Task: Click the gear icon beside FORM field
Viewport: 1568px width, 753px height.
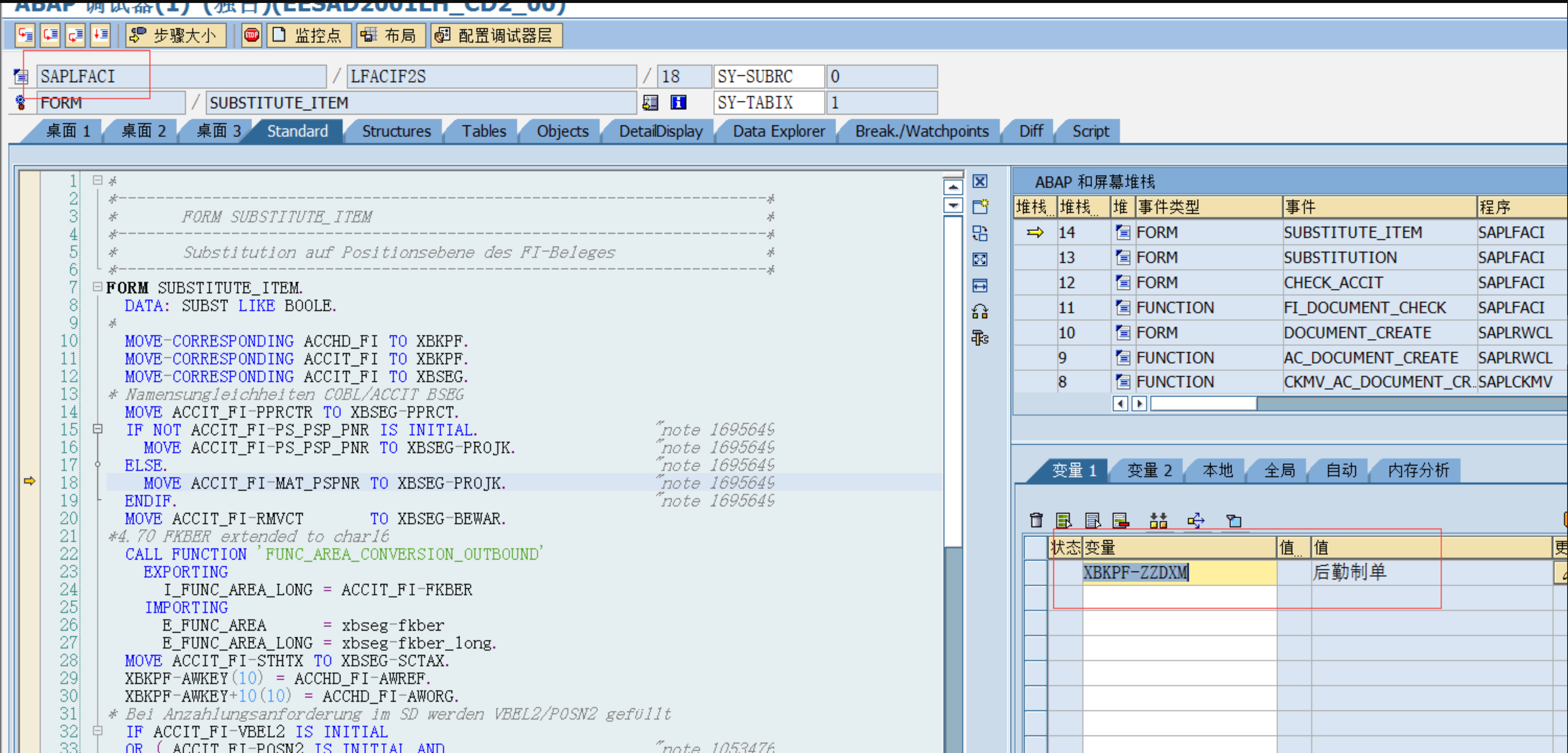Action: pos(21,103)
